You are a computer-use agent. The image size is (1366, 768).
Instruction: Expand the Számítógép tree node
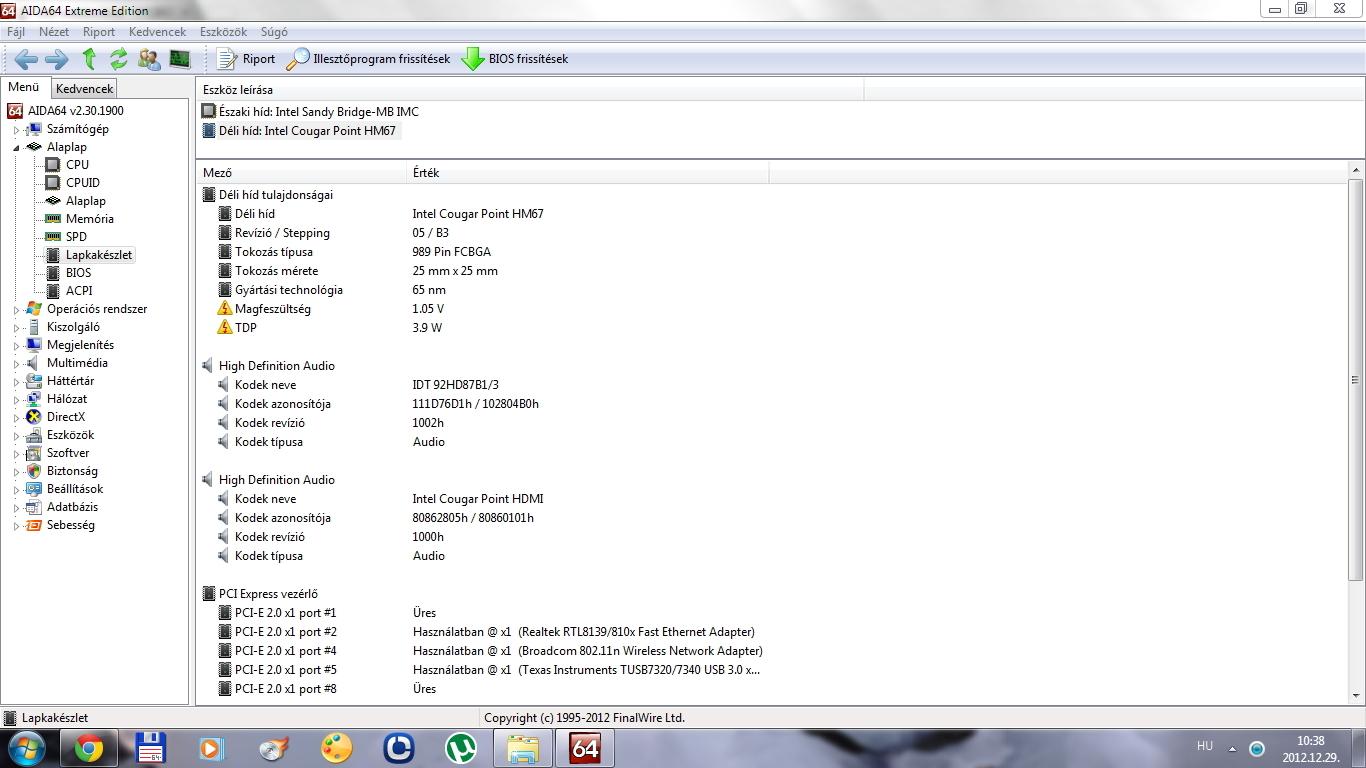coord(16,130)
